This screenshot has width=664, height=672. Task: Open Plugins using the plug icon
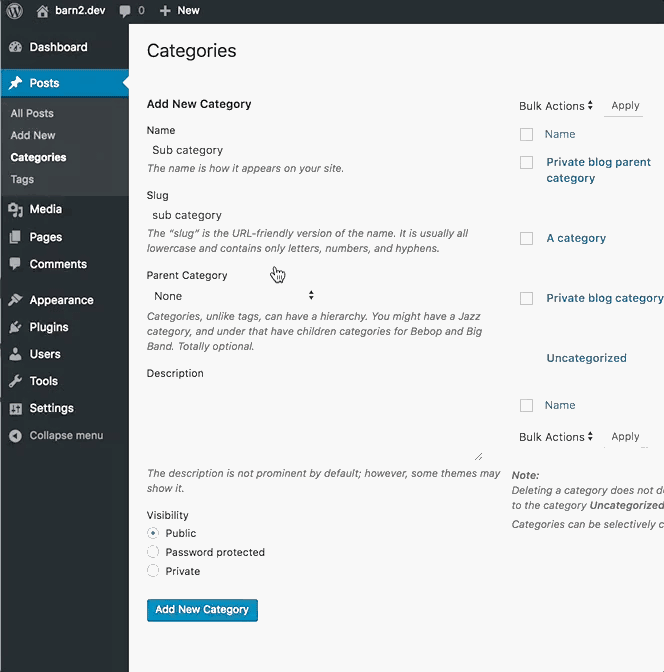15,327
